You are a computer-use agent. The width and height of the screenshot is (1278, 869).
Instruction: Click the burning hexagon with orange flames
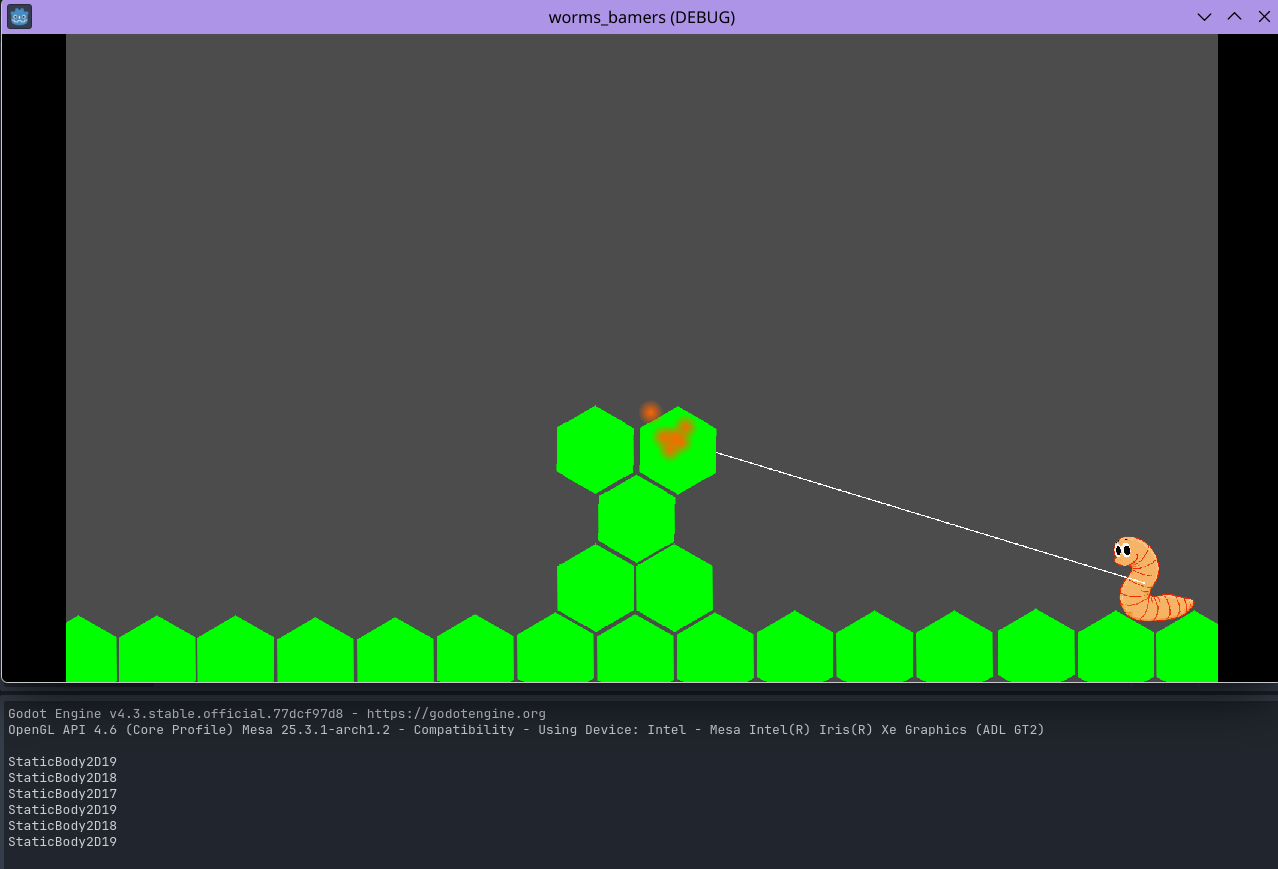678,450
